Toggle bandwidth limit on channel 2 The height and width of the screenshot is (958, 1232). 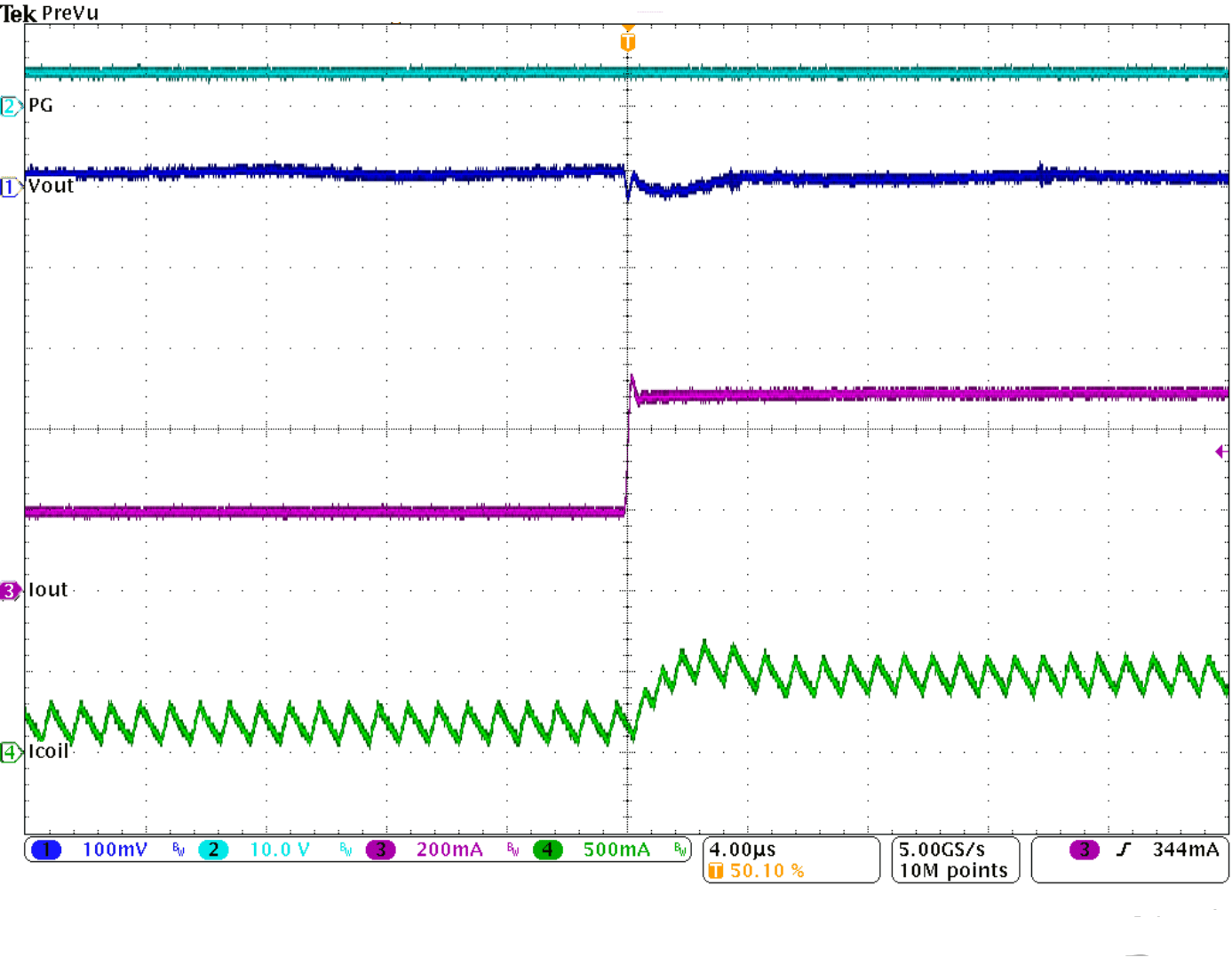tap(346, 850)
